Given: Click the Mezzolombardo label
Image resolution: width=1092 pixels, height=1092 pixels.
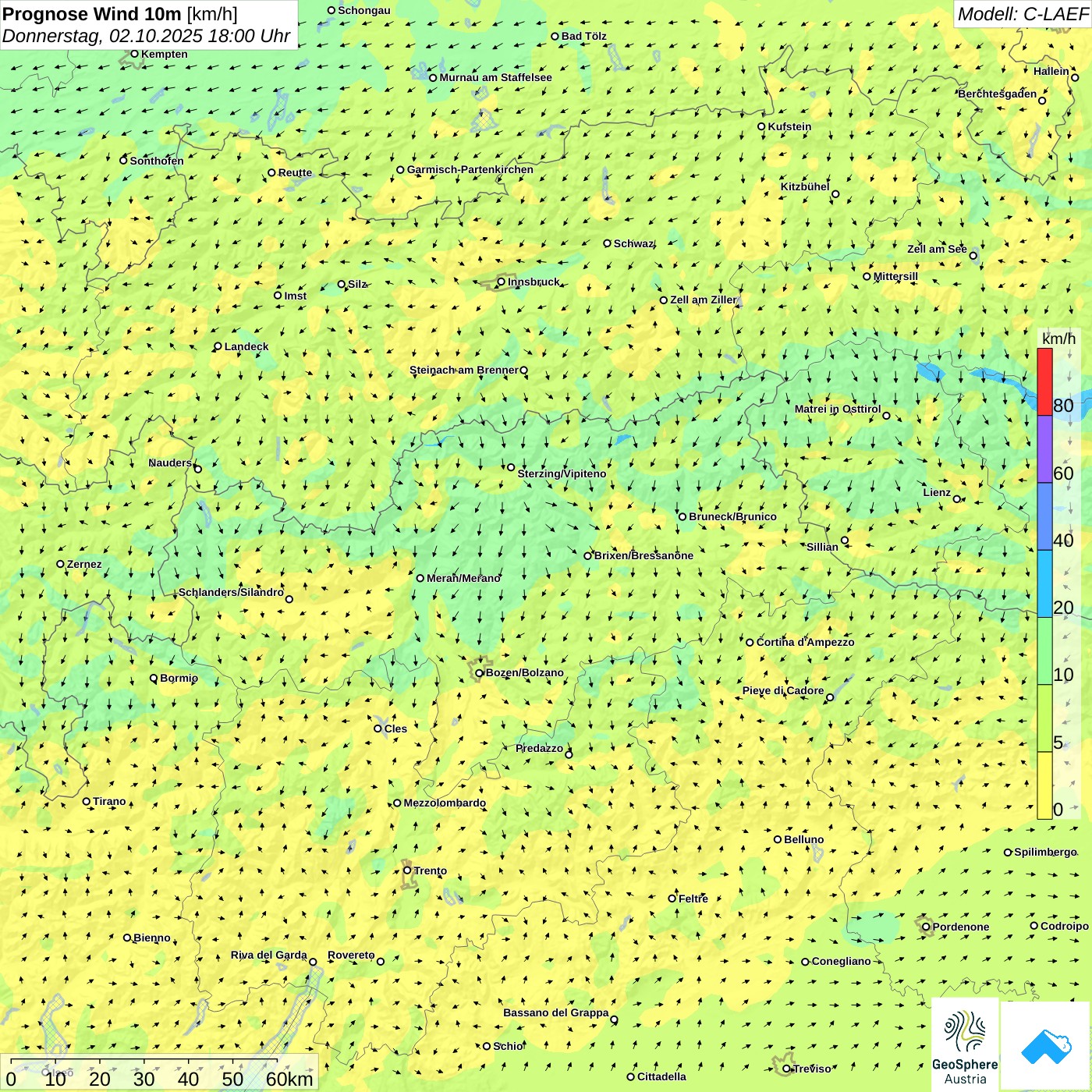Looking at the screenshot, I should (x=445, y=803).
